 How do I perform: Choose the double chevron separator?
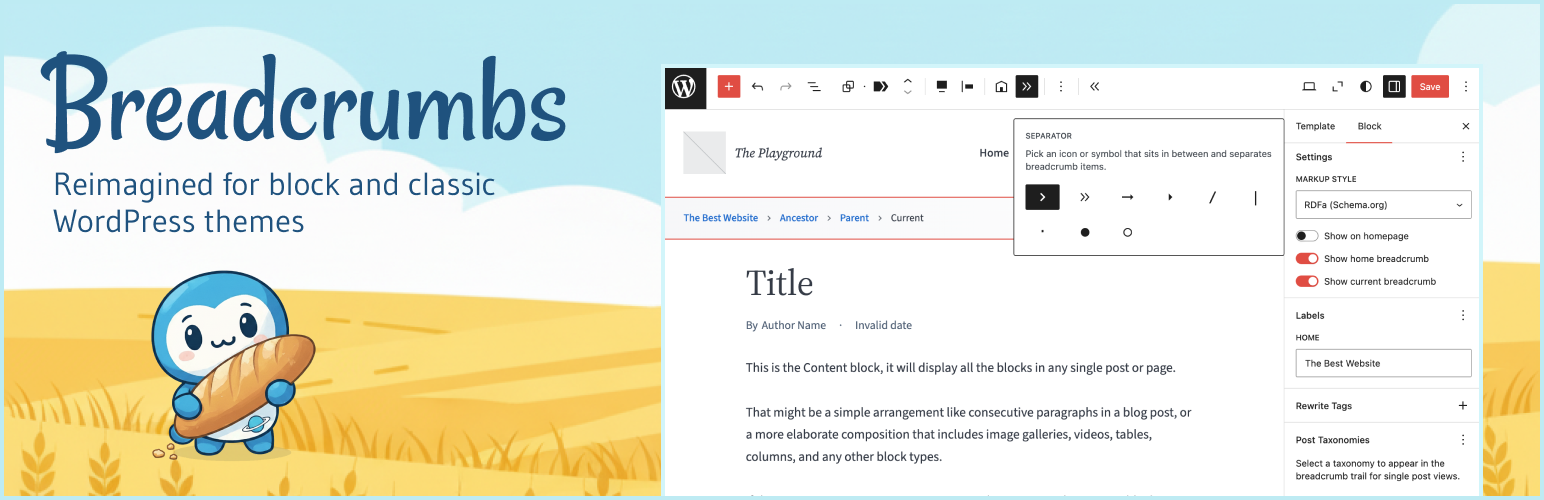[1085, 197]
